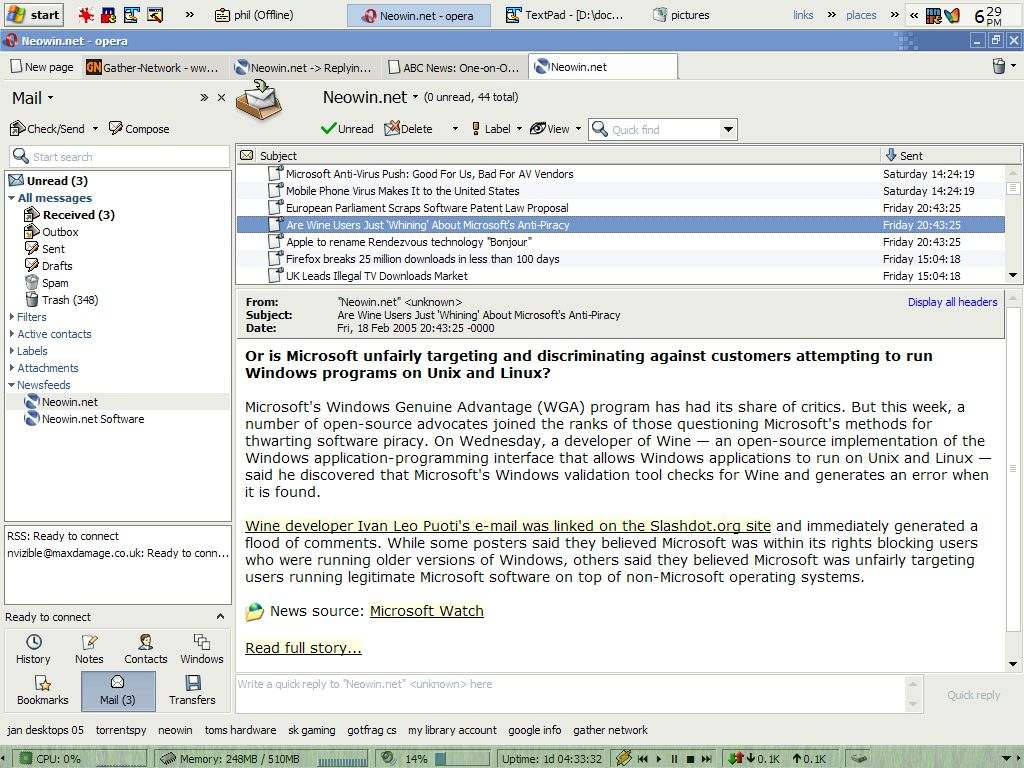Open the closed tabs trash icon

pyautogui.click(x=999, y=66)
